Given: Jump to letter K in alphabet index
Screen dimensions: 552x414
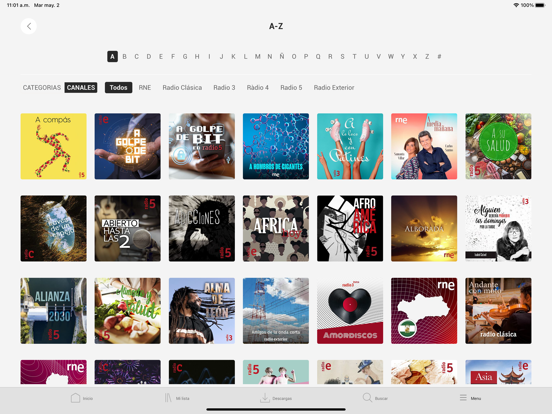Looking at the screenshot, I should coord(233,56).
